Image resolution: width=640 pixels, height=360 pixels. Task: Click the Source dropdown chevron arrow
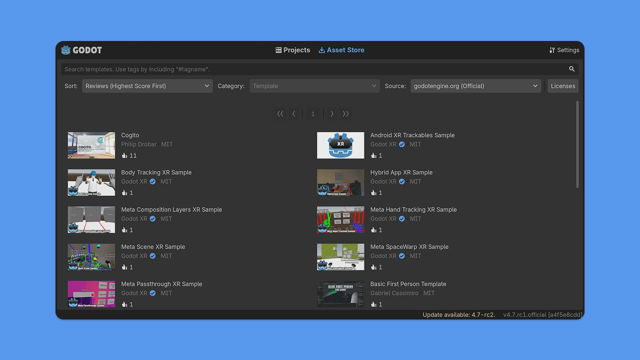(x=535, y=86)
